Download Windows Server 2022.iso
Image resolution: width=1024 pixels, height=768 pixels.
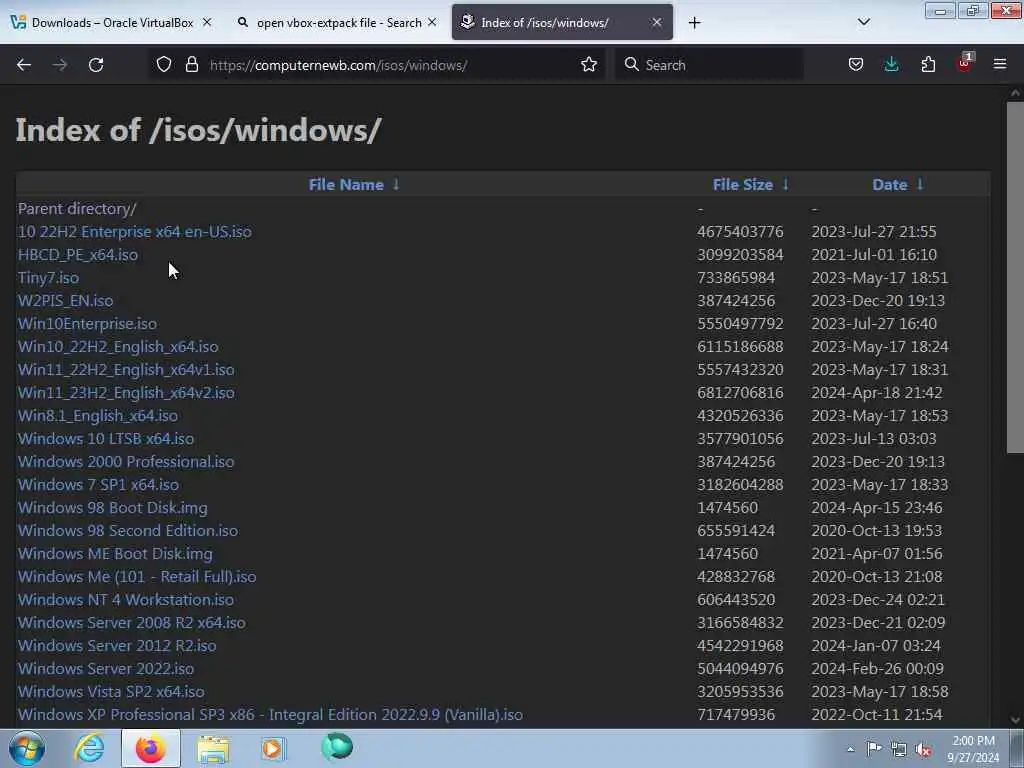click(x=106, y=669)
